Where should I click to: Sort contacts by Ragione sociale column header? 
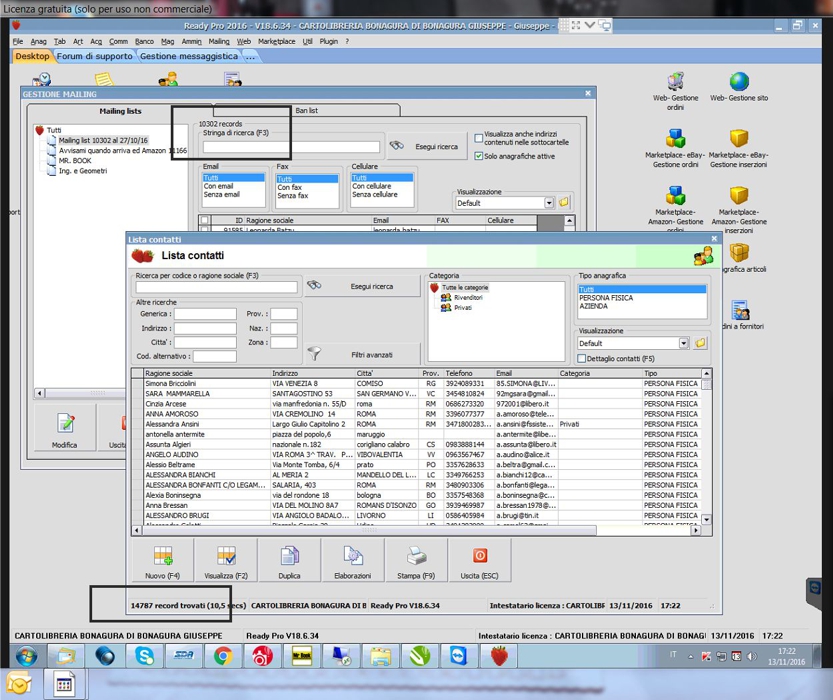[207, 373]
